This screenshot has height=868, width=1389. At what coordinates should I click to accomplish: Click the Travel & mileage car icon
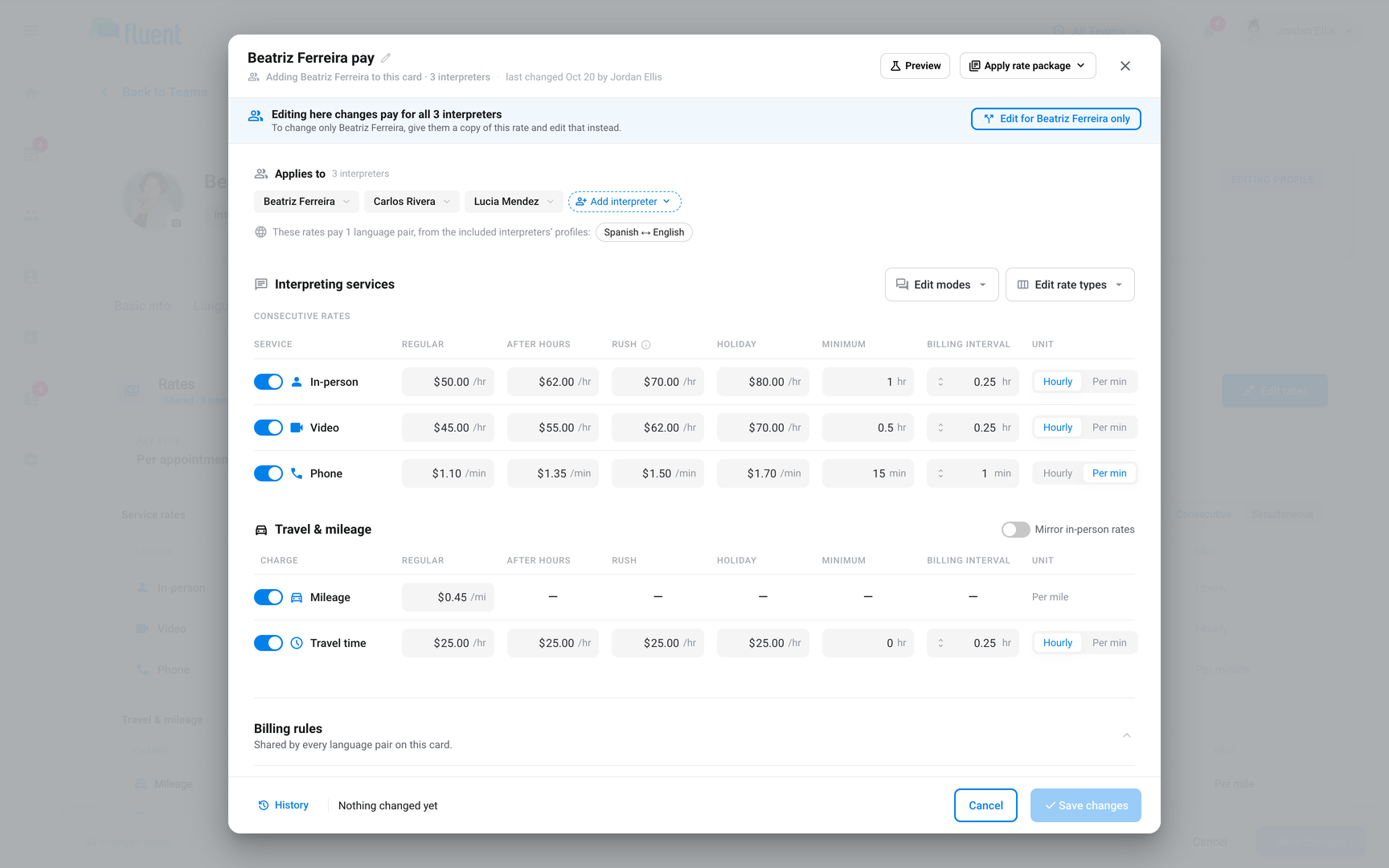261,530
